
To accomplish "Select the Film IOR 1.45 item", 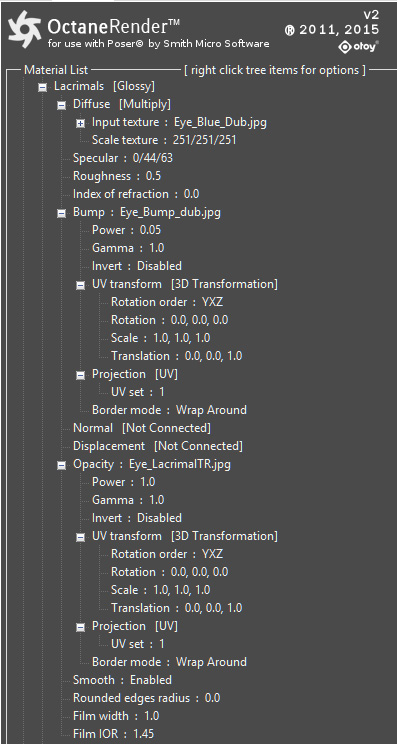I will pyautogui.click(x=113, y=734).
